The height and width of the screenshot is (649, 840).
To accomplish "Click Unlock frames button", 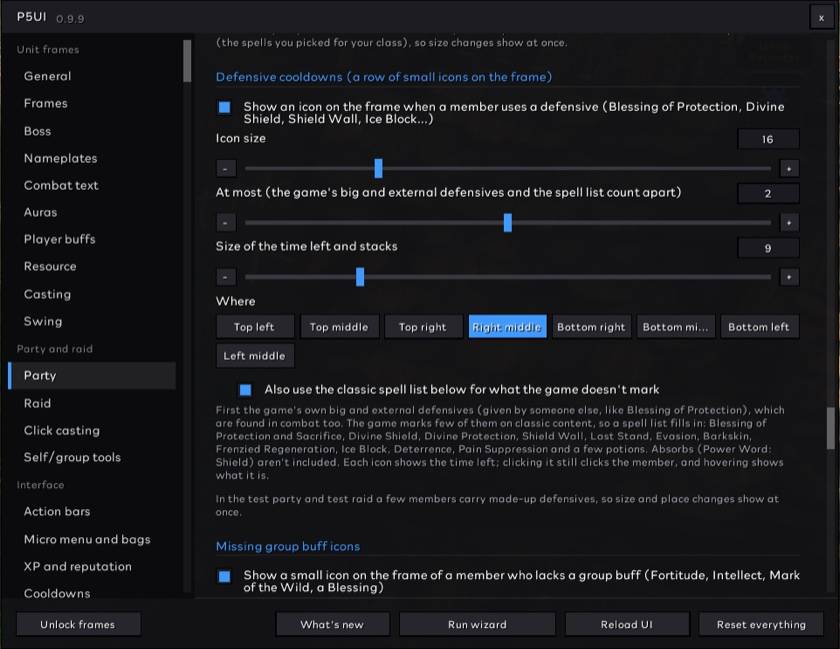I will pos(78,624).
